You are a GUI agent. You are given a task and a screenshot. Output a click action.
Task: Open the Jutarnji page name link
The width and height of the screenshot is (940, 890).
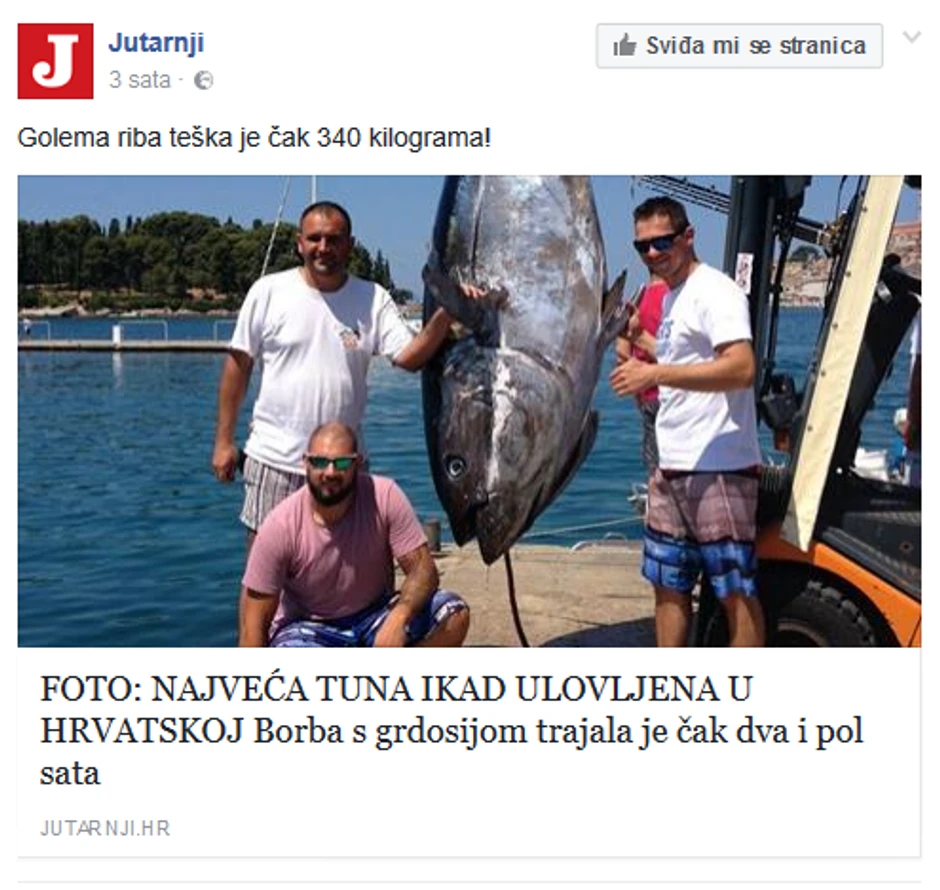pos(156,43)
